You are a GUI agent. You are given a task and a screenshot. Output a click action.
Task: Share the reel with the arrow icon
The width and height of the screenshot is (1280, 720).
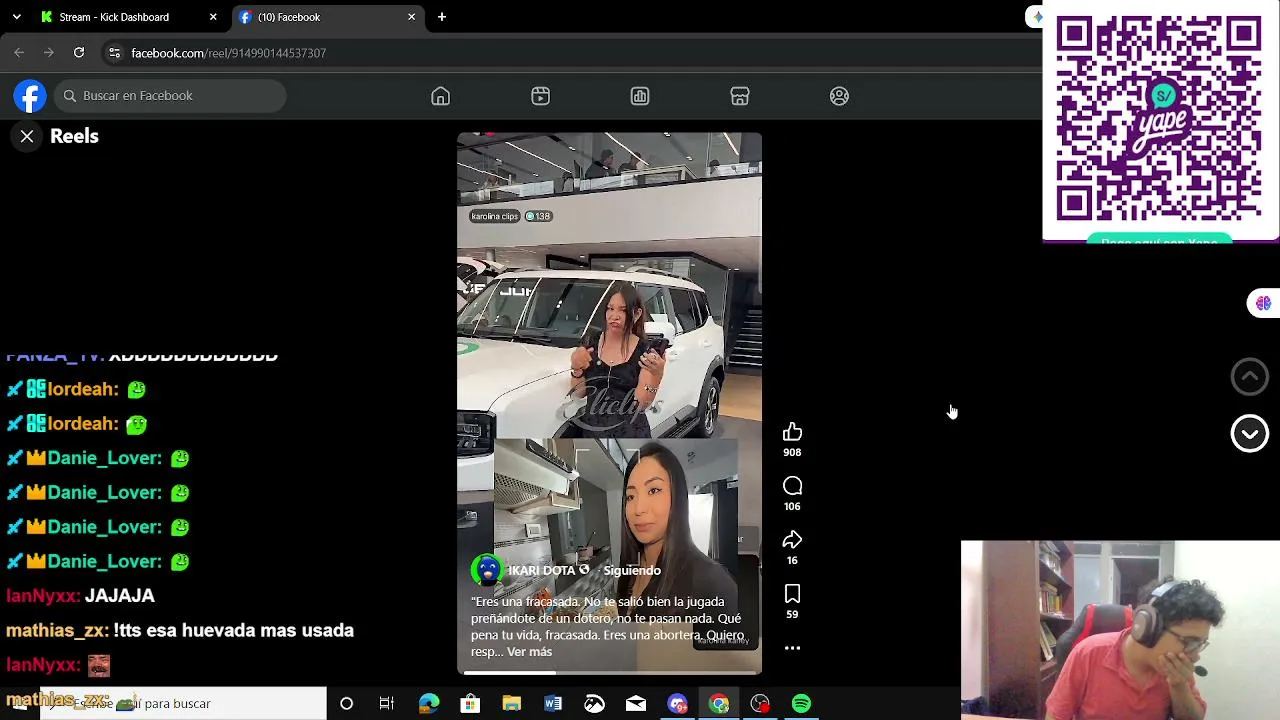click(792, 540)
